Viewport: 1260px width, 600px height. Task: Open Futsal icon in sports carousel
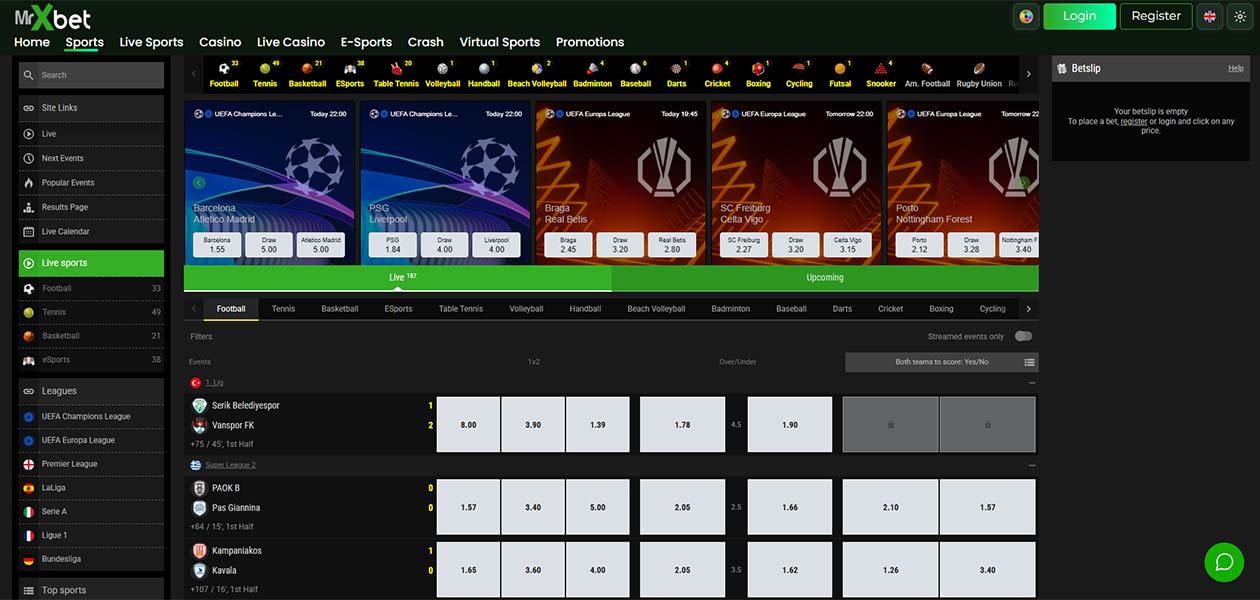(840, 74)
